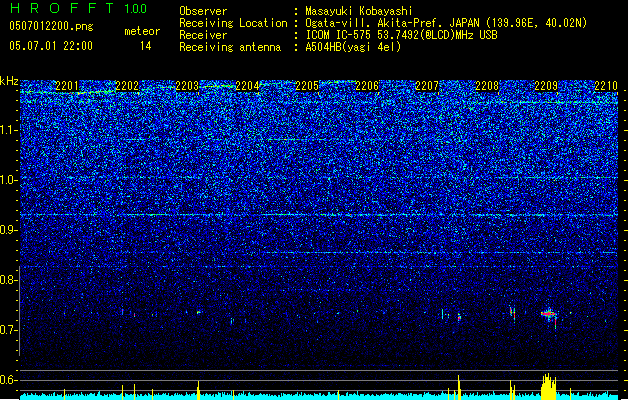Click the kHz axis unit label
This screenshot has width=629, height=400.
click(x=9, y=81)
